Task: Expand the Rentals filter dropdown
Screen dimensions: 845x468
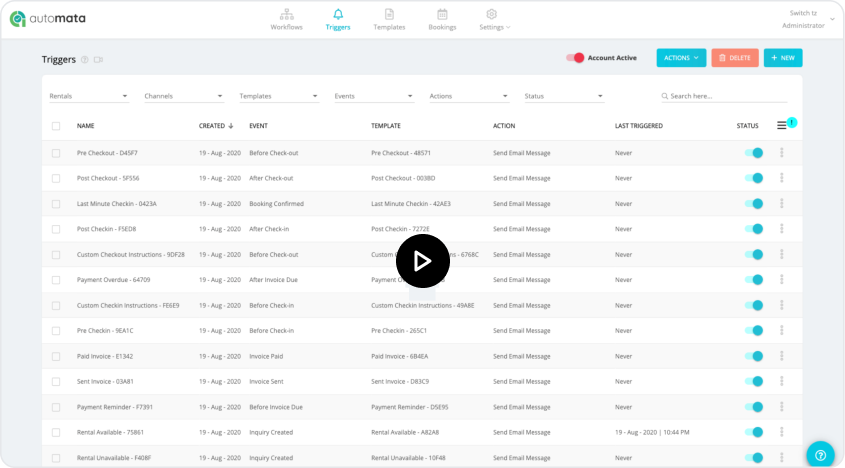Action: (89, 96)
